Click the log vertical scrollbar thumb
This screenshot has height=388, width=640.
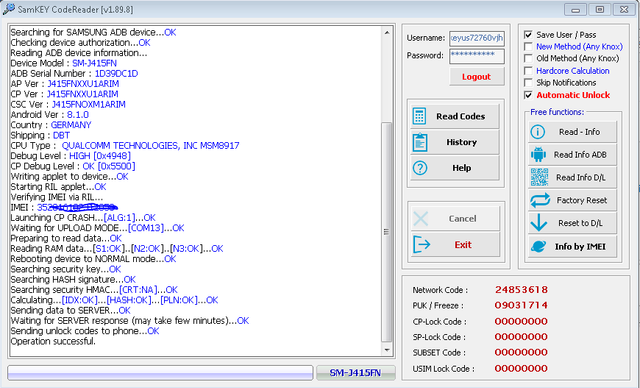click(386, 232)
